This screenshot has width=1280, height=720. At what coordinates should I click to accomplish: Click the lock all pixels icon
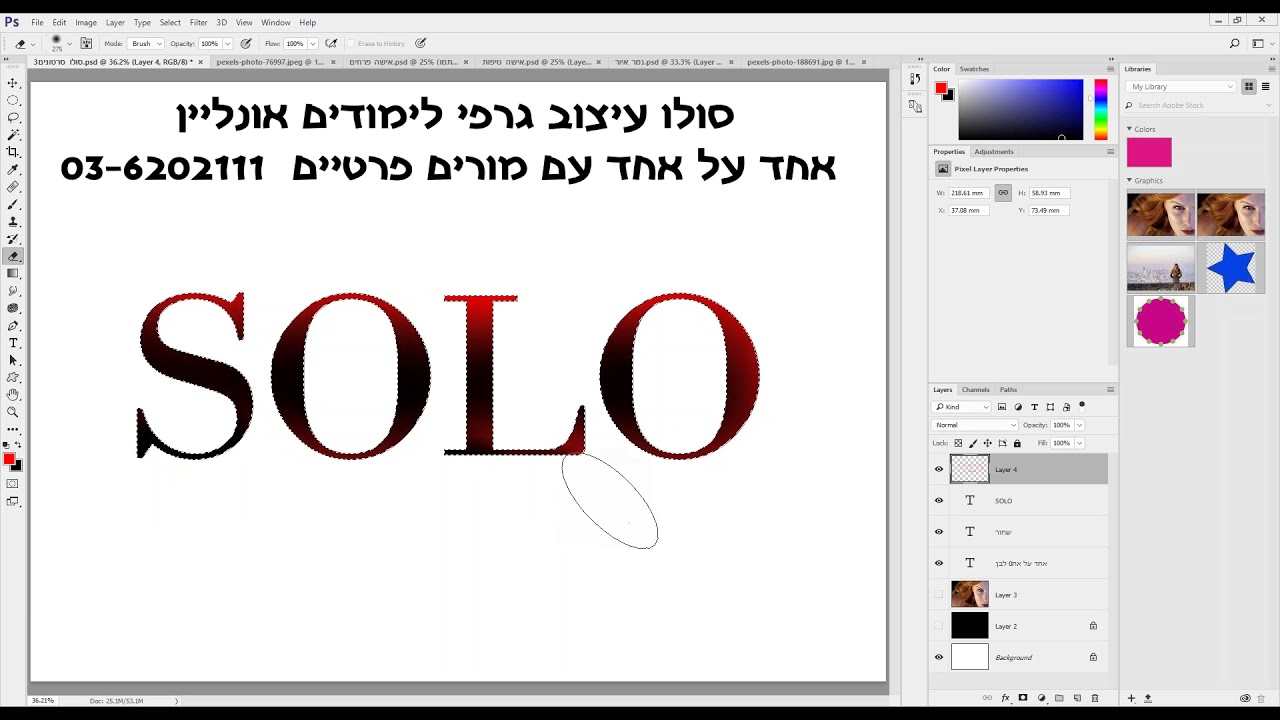pyautogui.click(x=1017, y=443)
